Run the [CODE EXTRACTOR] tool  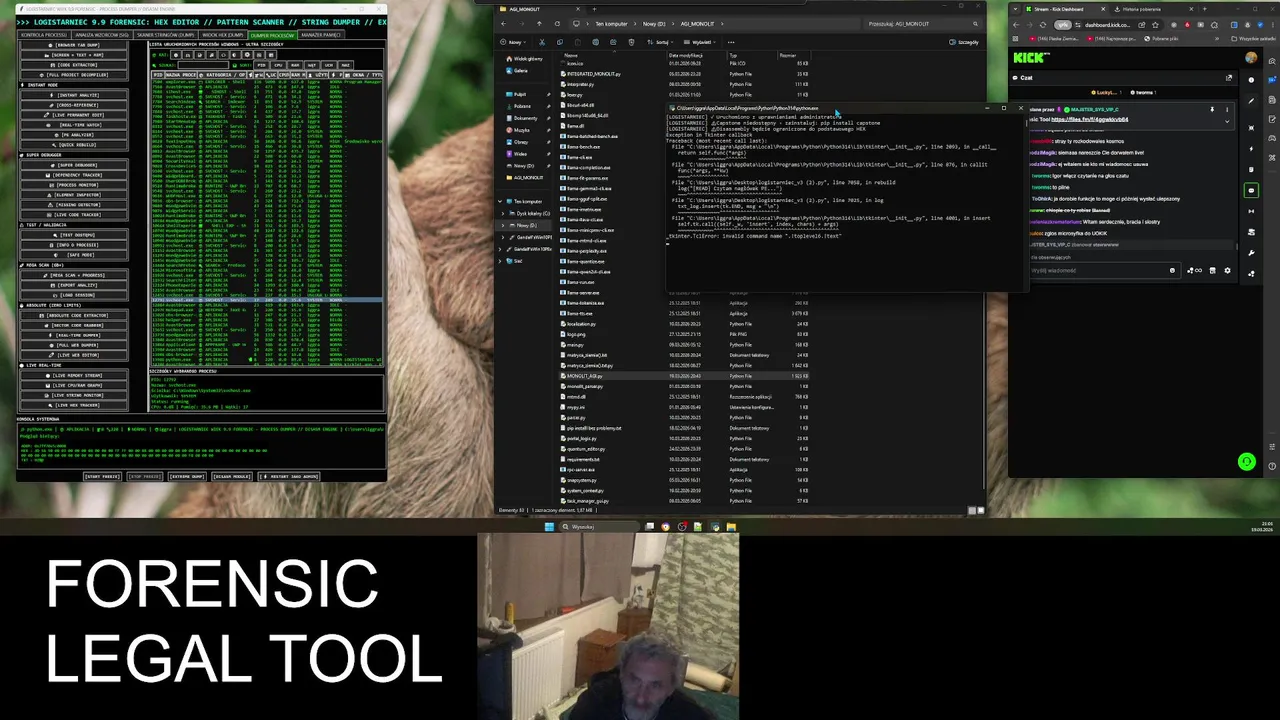[74, 65]
